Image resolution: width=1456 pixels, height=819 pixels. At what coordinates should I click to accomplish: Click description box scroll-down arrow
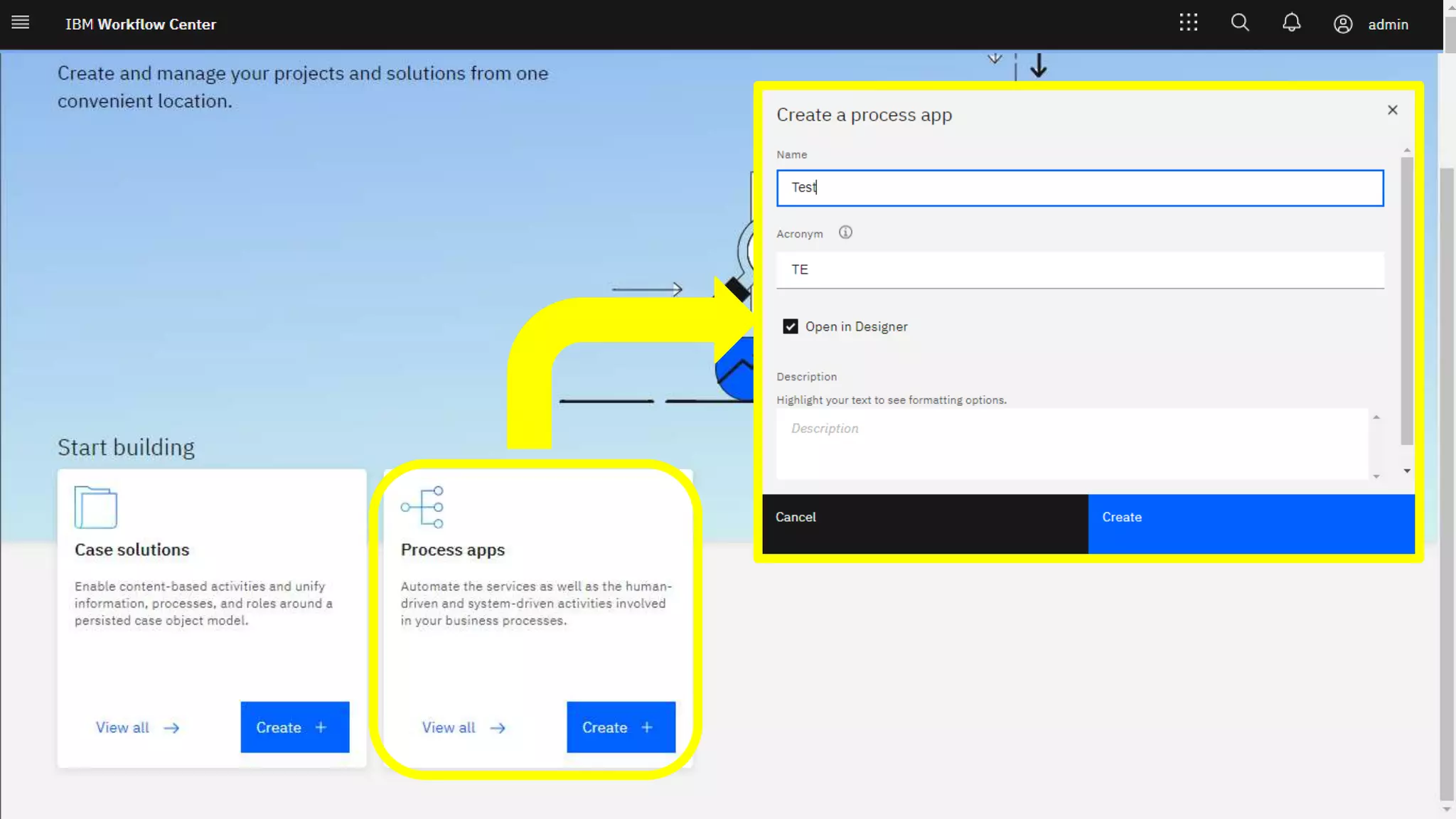tap(1376, 476)
